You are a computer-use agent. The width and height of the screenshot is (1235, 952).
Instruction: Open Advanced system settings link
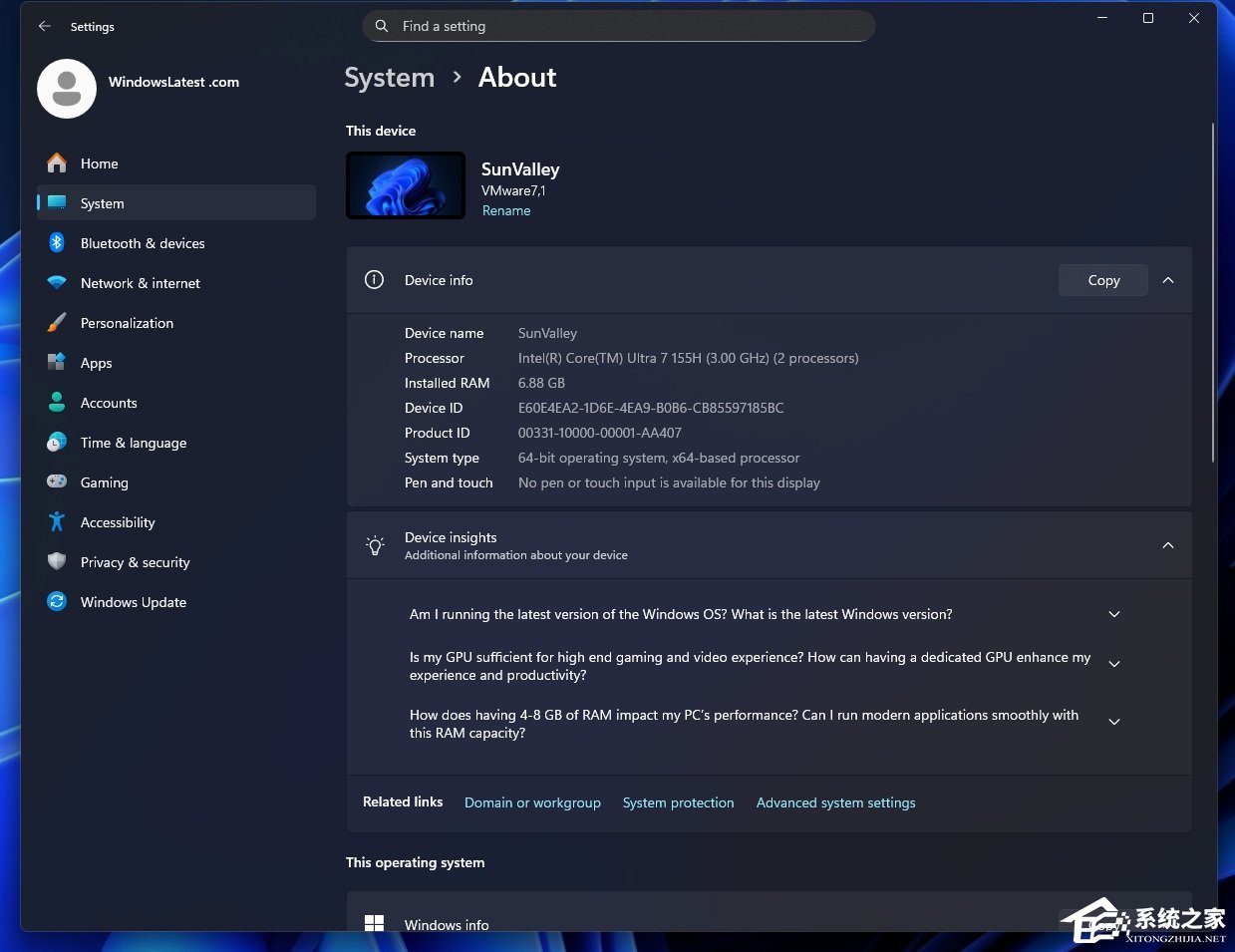pyautogui.click(x=835, y=802)
